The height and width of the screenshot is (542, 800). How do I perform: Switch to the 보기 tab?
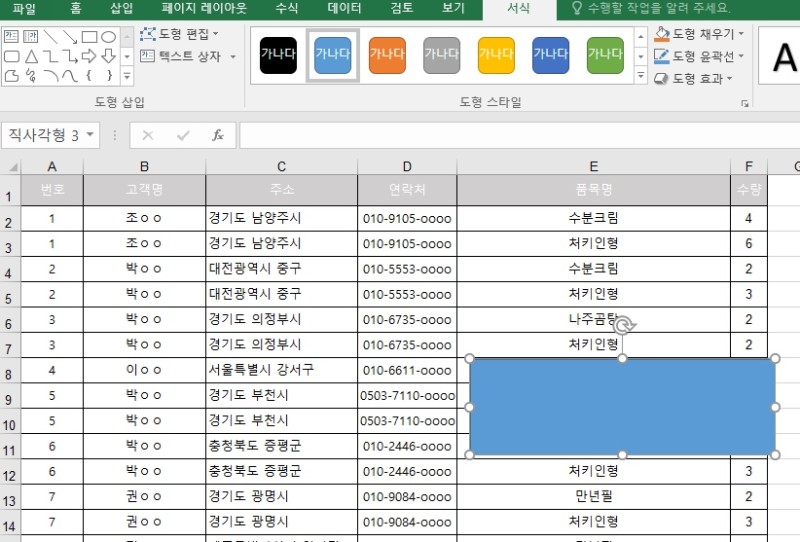pyautogui.click(x=453, y=8)
